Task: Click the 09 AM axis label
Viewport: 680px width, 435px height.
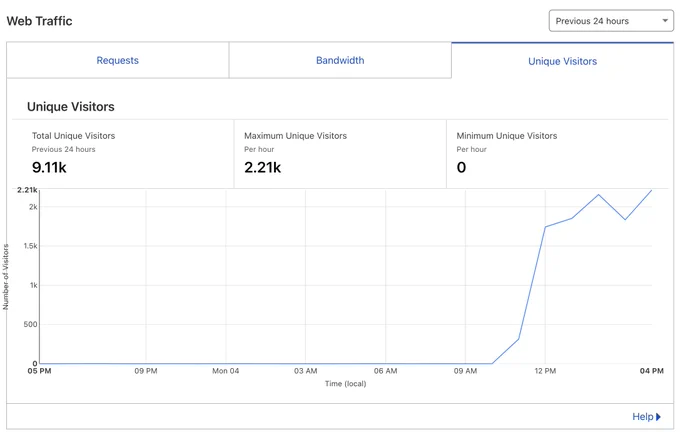Action: tap(465, 371)
